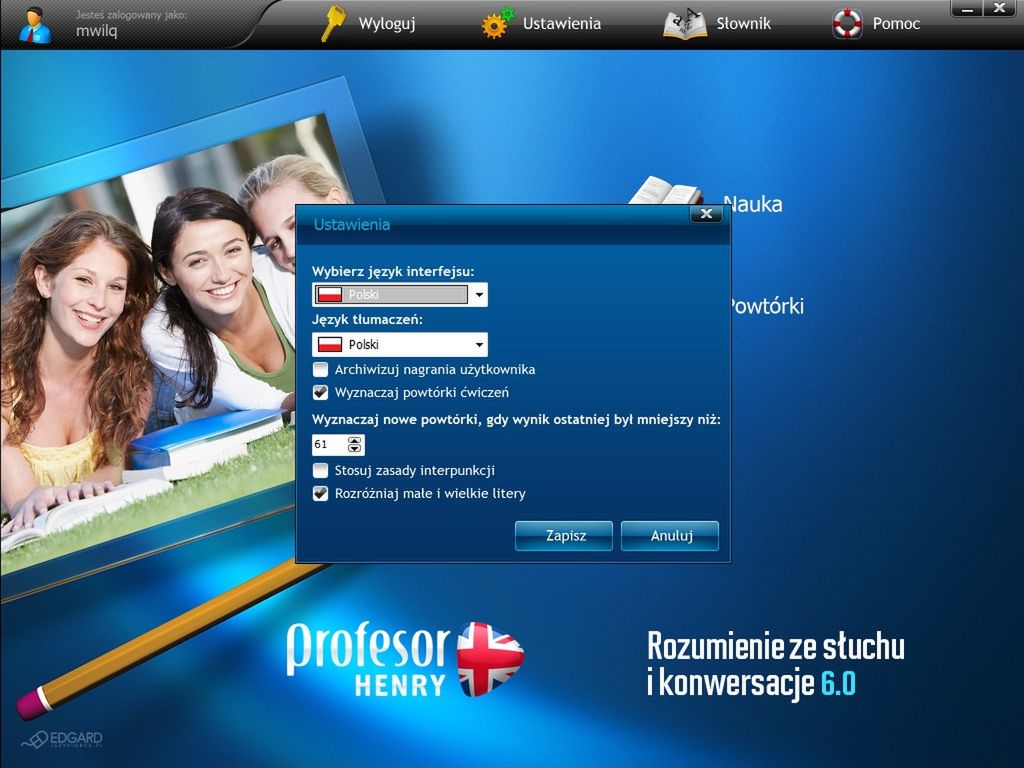Open the Nauka book icon
The width and height of the screenshot is (1024, 768).
click(666, 191)
